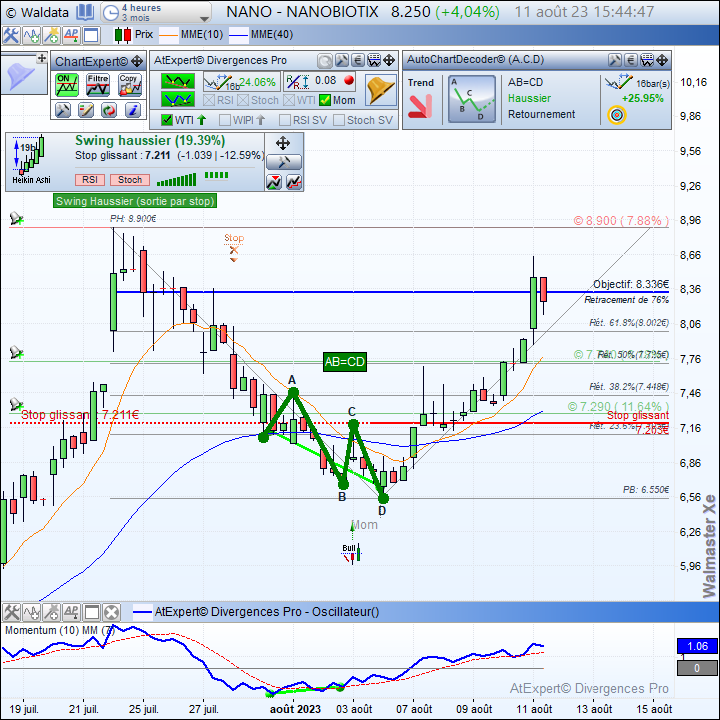This screenshot has height=720, width=720.
Task: Click the AutoChartDecoder chart grid icon
Action: coord(647,60)
